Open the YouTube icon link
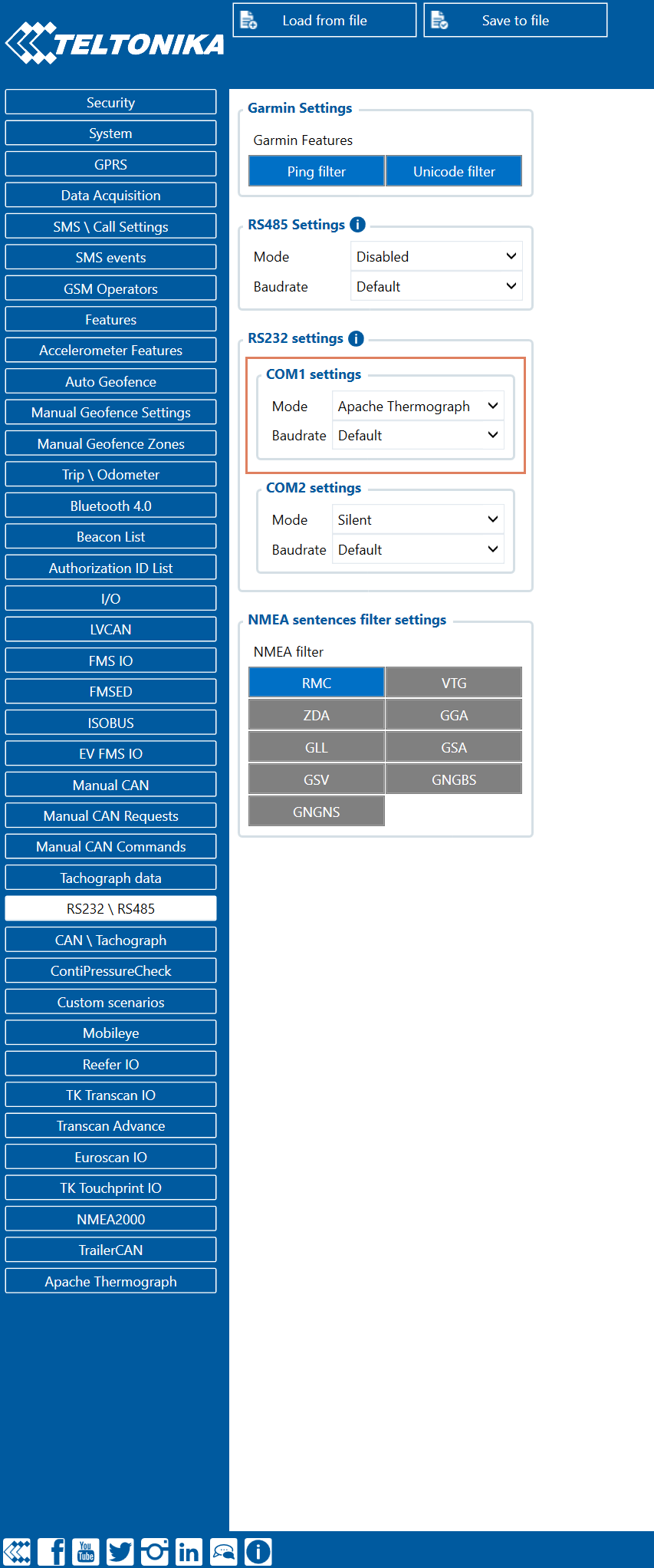654x1568 pixels. [86, 1551]
